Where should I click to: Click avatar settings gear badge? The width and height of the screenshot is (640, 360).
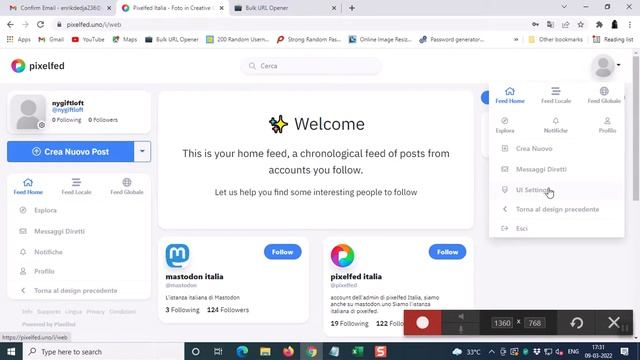[42, 125]
